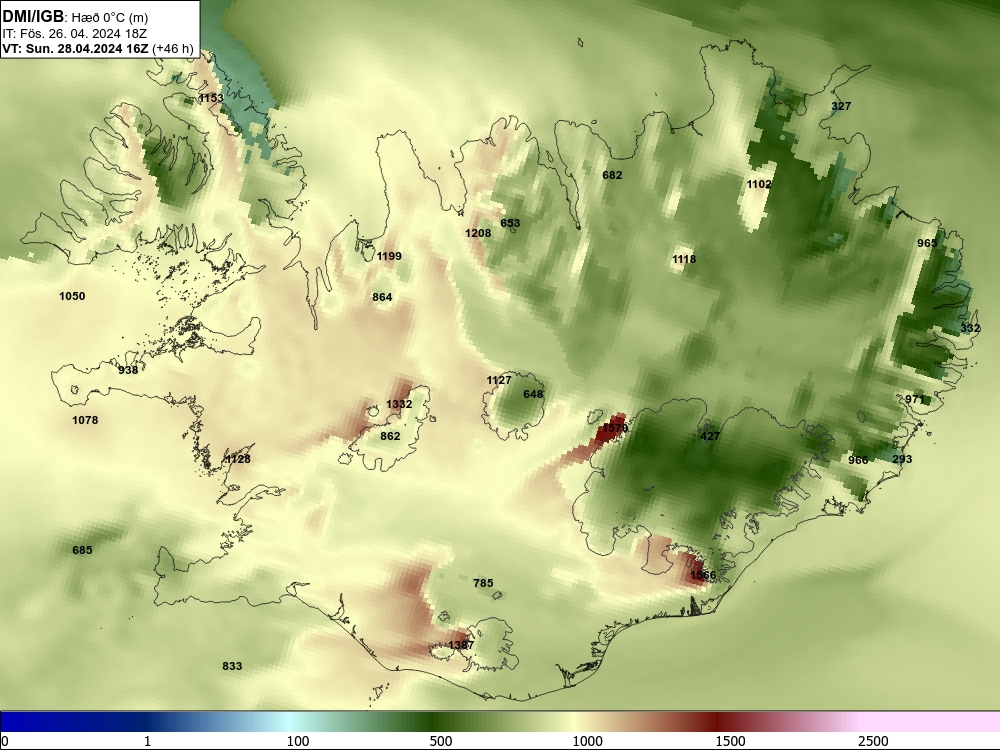This screenshot has width=1000, height=750.
Task: Click the 327 value in the northeast
Action: click(841, 106)
